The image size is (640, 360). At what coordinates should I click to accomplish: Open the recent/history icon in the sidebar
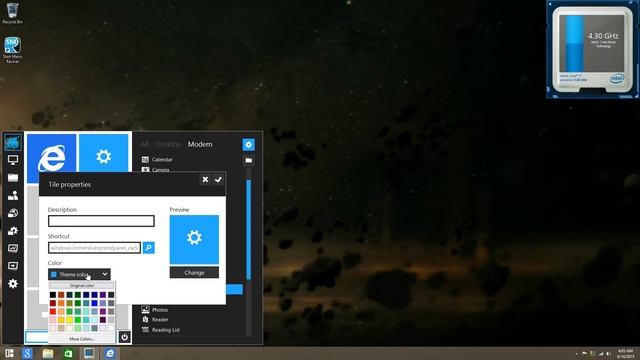(x=13, y=213)
